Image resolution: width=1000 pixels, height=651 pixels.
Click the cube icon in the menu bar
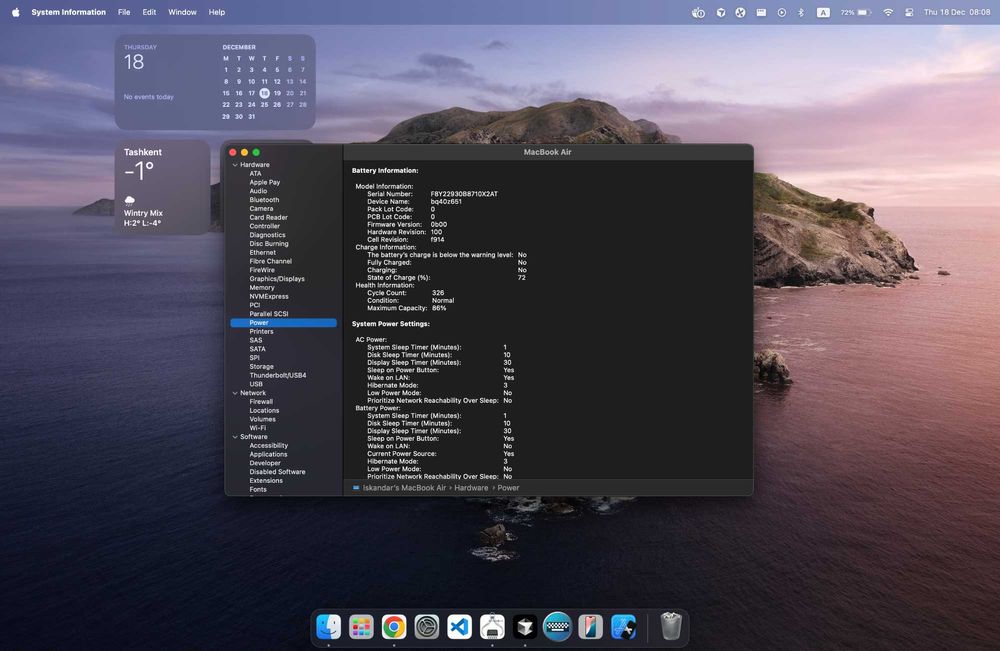[x=721, y=12]
